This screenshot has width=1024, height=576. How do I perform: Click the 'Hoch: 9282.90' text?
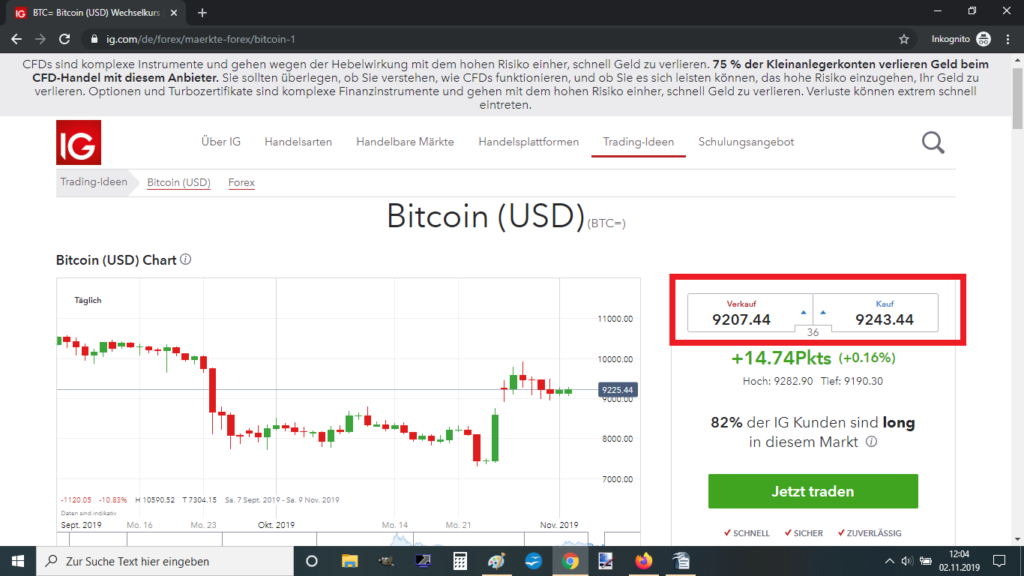(x=778, y=381)
